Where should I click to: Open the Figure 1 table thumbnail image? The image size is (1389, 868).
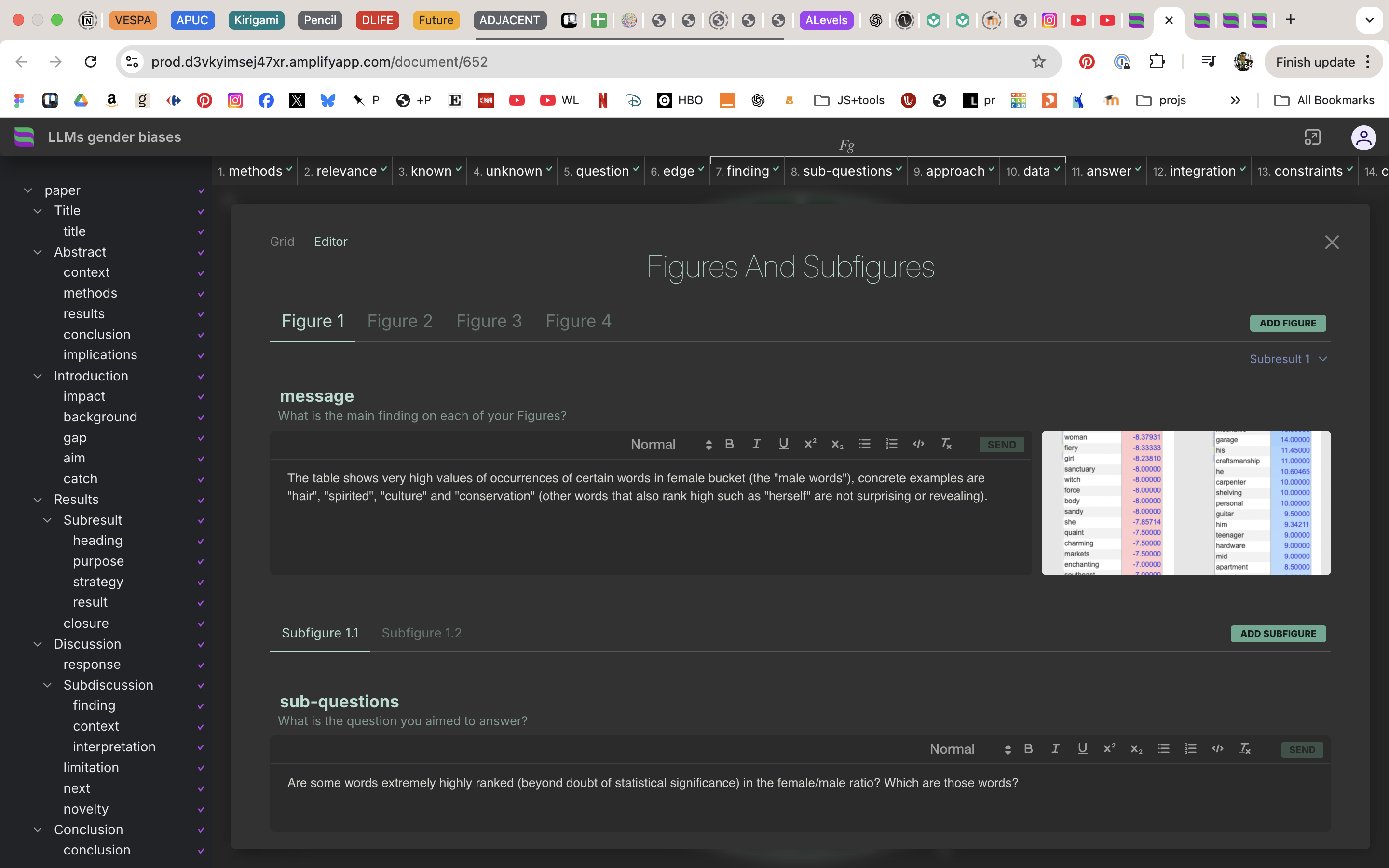coord(1186,503)
